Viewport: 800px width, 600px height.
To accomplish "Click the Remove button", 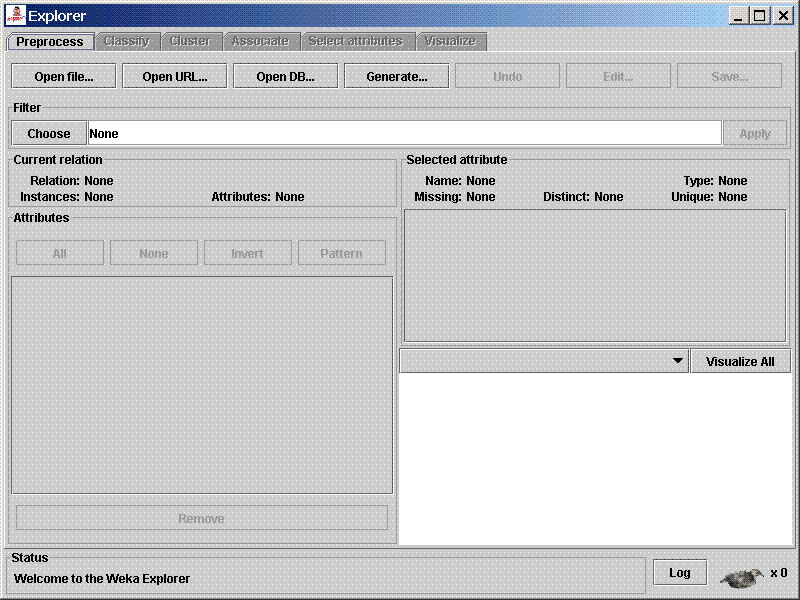I will [x=202, y=518].
